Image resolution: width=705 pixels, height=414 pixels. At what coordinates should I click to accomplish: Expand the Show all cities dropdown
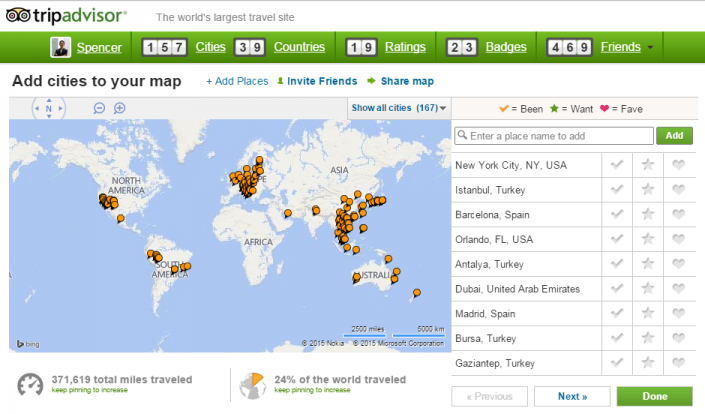399,108
